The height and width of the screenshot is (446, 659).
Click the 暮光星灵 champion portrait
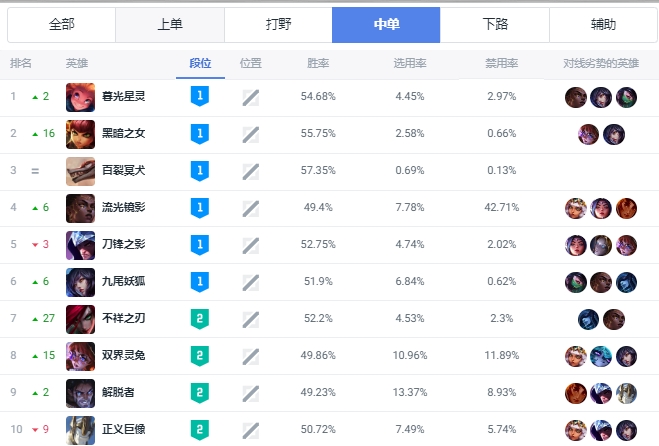[x=81, y=97]
